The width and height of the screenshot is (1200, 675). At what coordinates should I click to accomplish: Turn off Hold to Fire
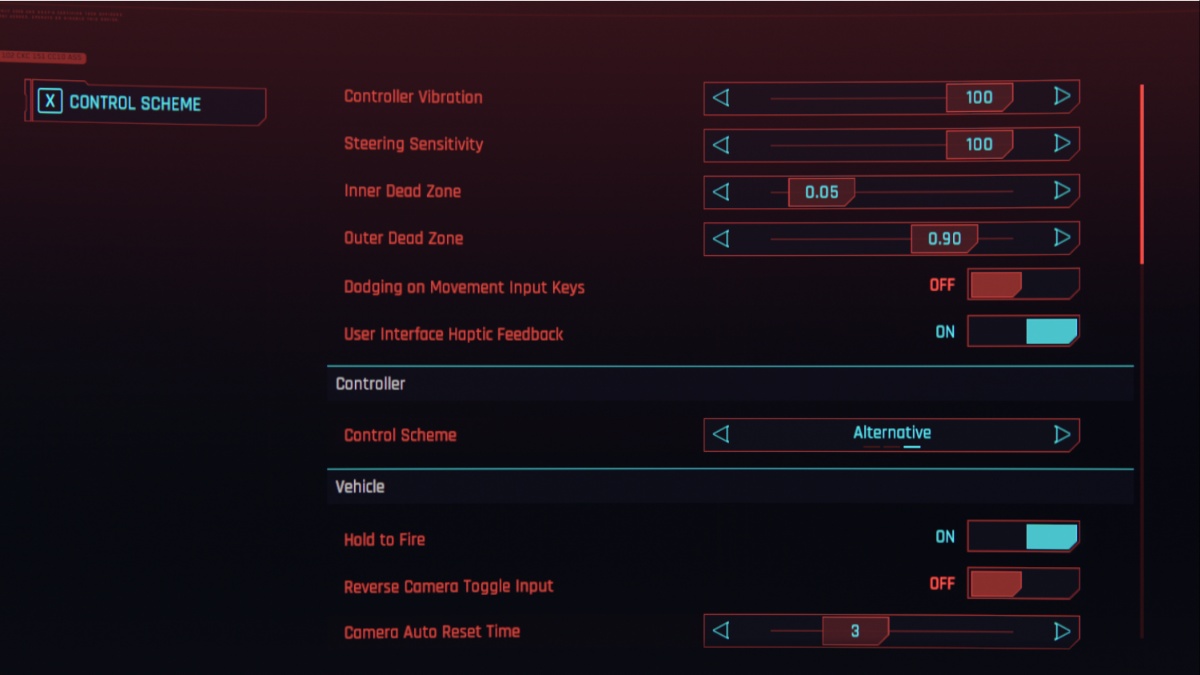pos(1022,536)
